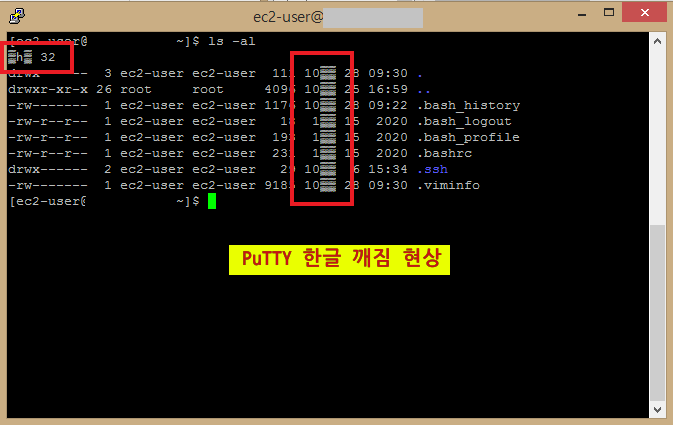Click the 'root' owner text
673x425 pixels.
coord(136,89)
